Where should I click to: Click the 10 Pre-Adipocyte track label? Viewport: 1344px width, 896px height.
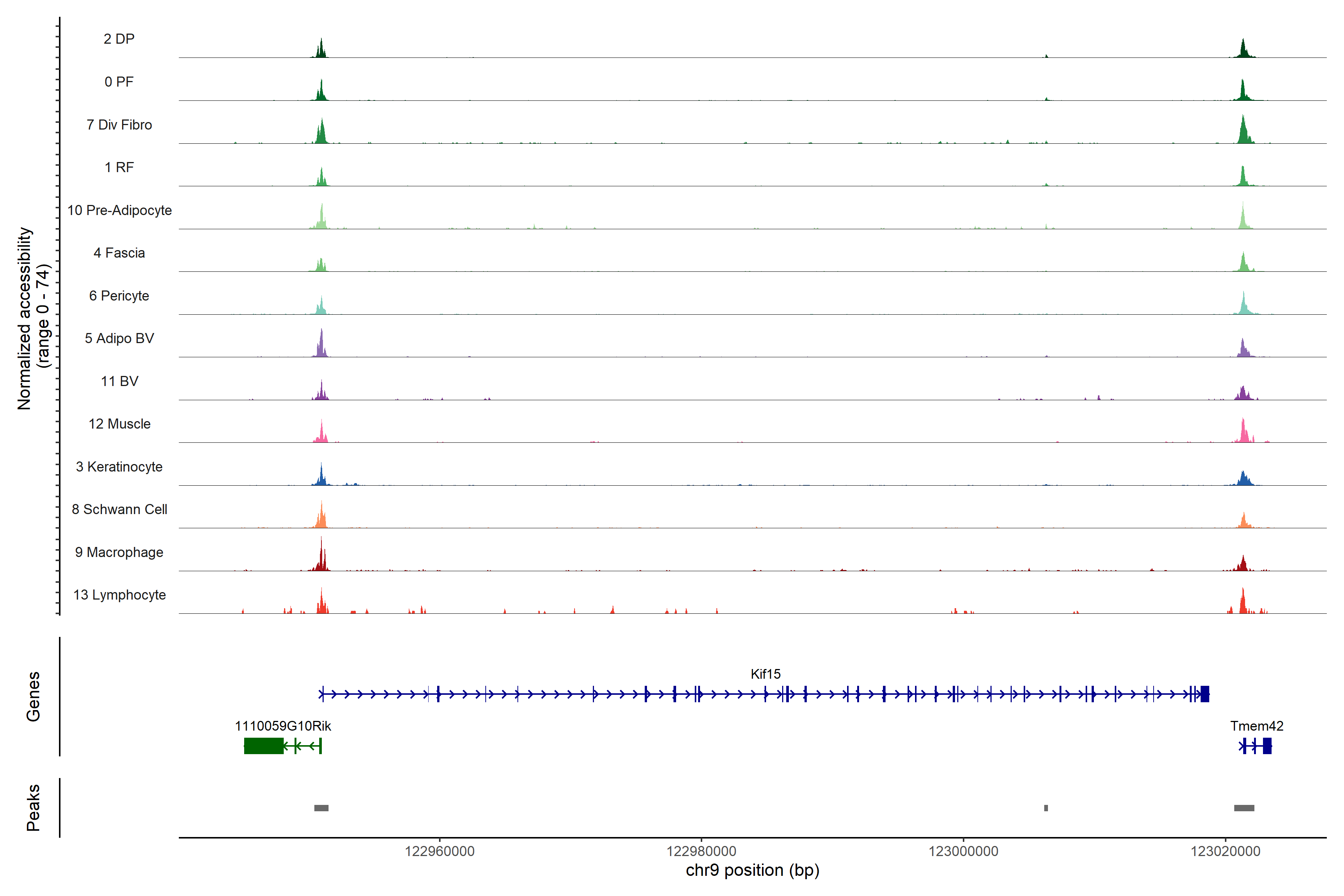(x=119, y=210)
